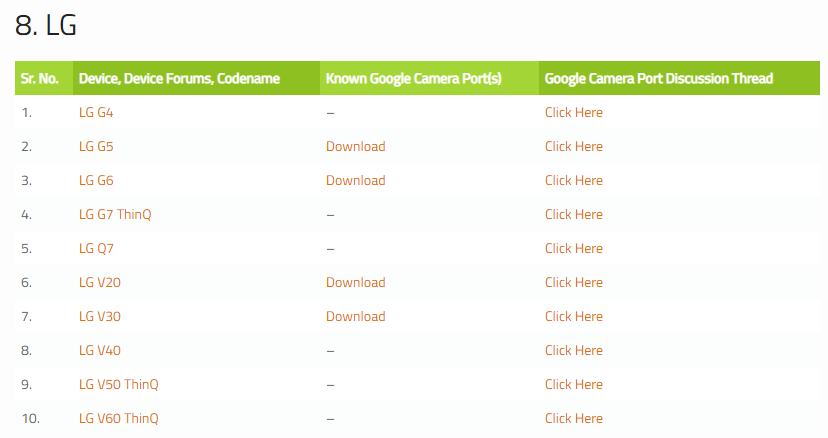This screenshot has width=828, height=438.
Task: Click Here for LG V20 discussion thread
Action: pyautogui.click(x=573, y=282)
